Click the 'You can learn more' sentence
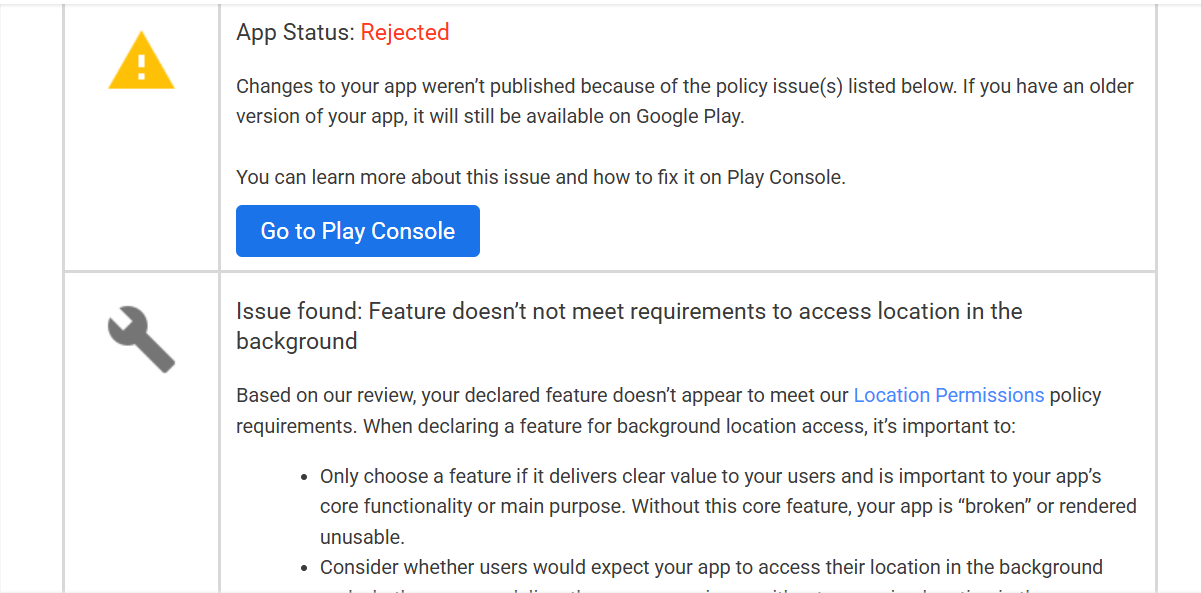This screenshot has height=593, width=1201. [540, 177]
